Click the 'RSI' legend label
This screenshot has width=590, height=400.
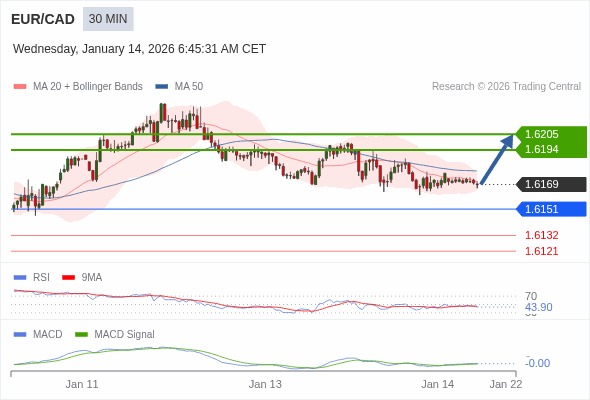coord(41,278)
